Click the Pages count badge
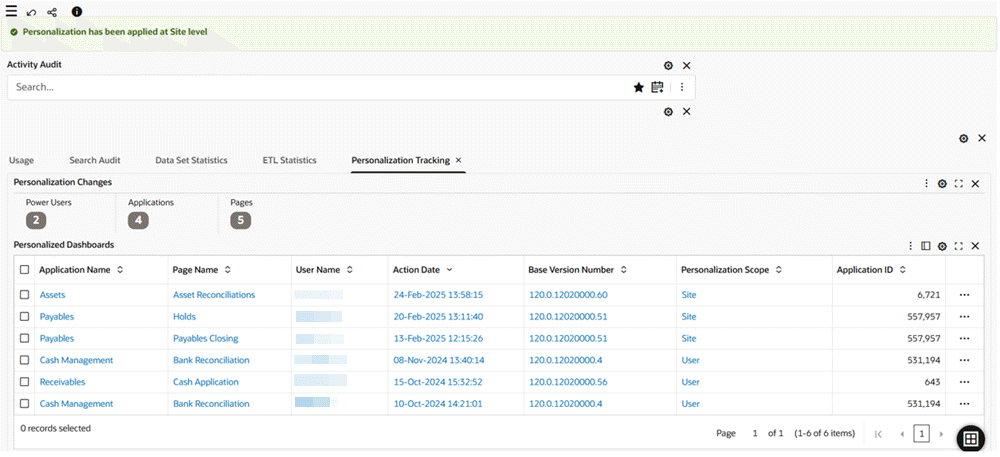 tap(240, 221)
